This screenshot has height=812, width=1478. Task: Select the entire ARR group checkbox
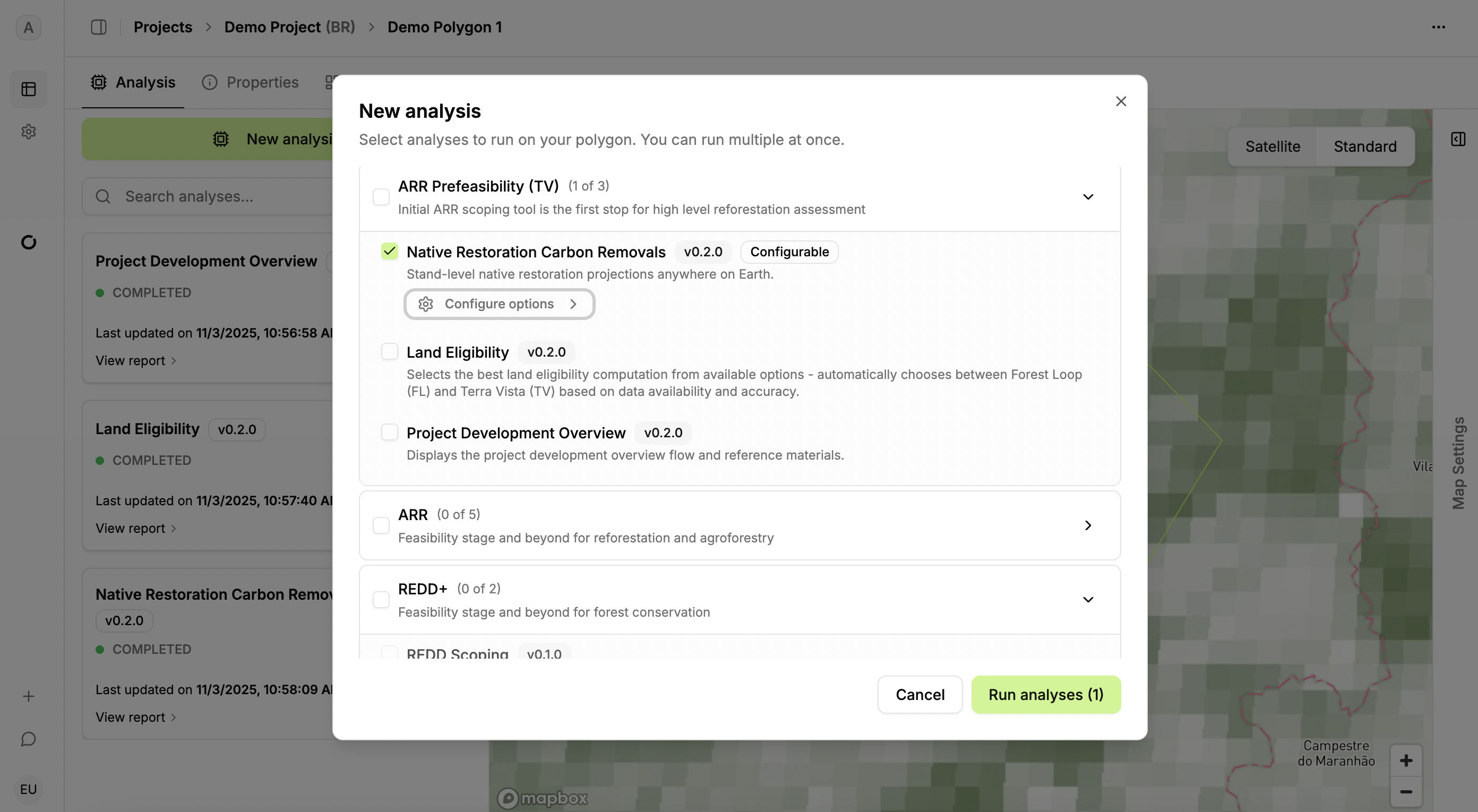[381, 525]
